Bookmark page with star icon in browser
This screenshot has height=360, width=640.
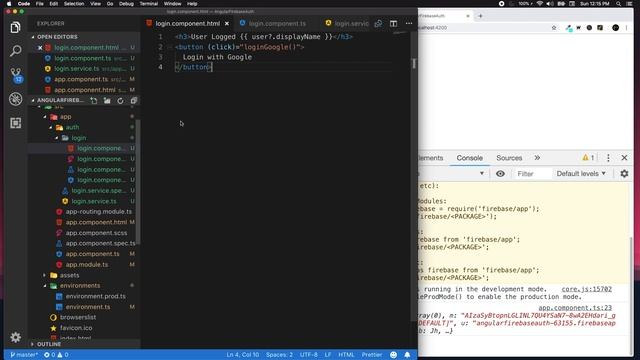pos(554,28)
